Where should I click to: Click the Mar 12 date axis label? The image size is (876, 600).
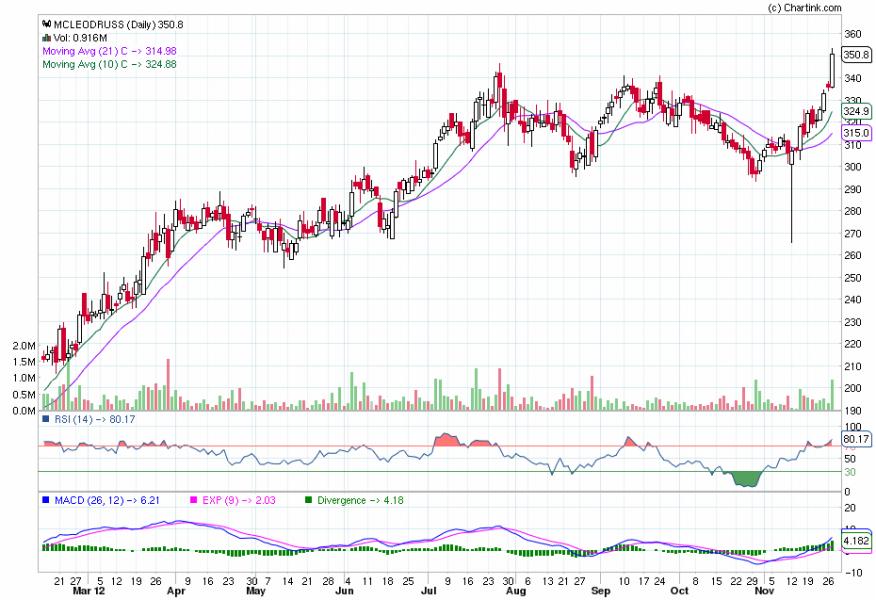point(88,591)
